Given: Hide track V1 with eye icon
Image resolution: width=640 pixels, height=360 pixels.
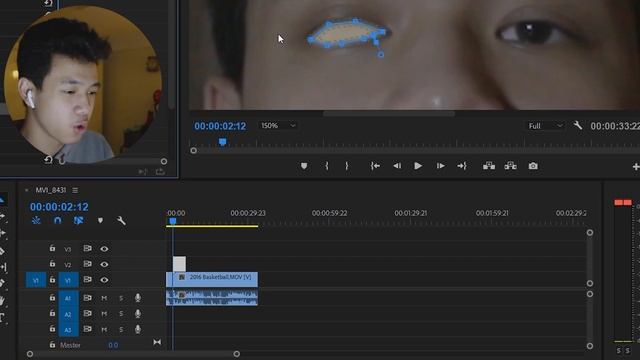Looking at the screenshot, I should click(x=104, y=280).
